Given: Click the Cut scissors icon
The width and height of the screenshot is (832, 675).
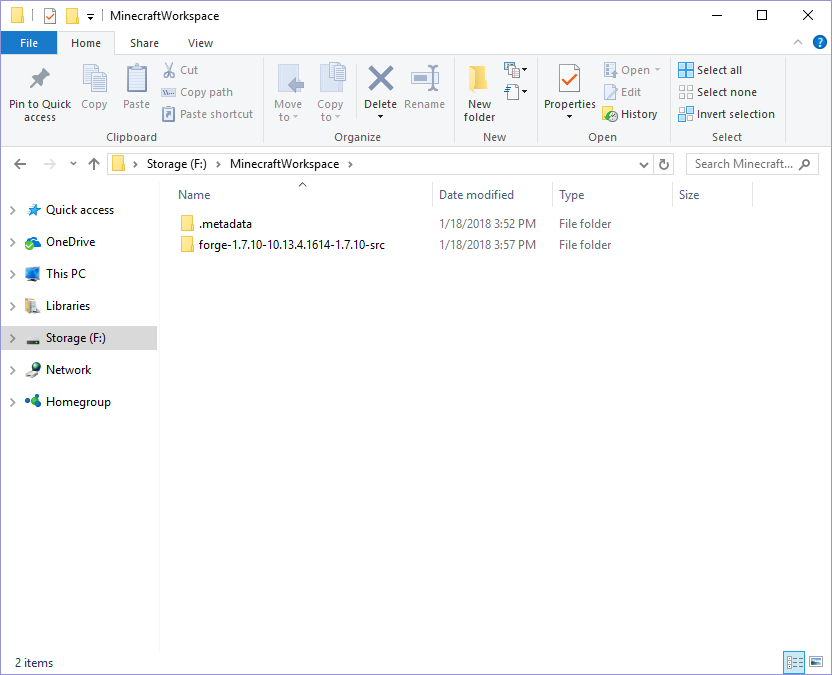Looking at the screenshot, I should pos(169,70).
